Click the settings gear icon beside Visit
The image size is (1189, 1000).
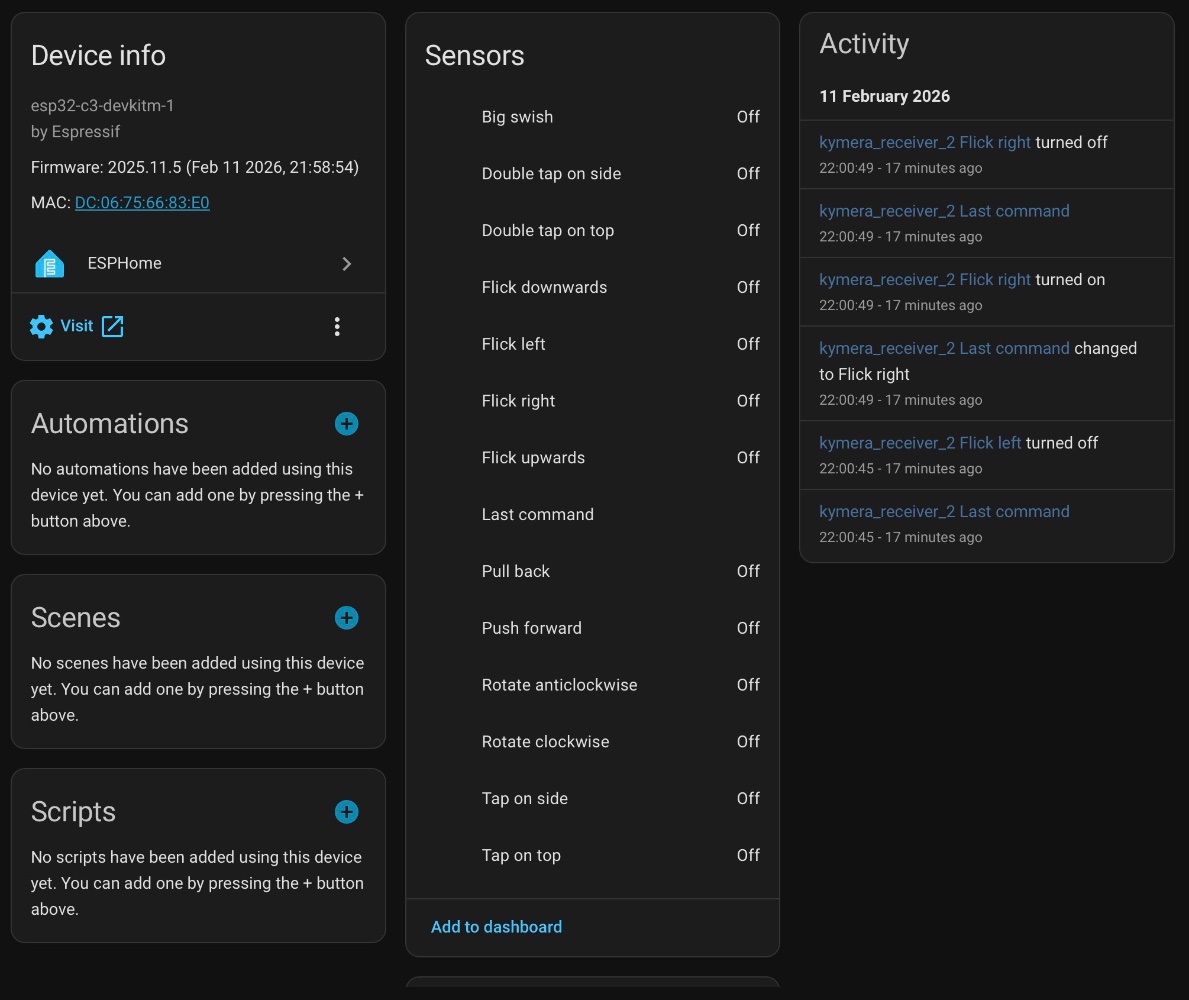(x=41, y=326)
